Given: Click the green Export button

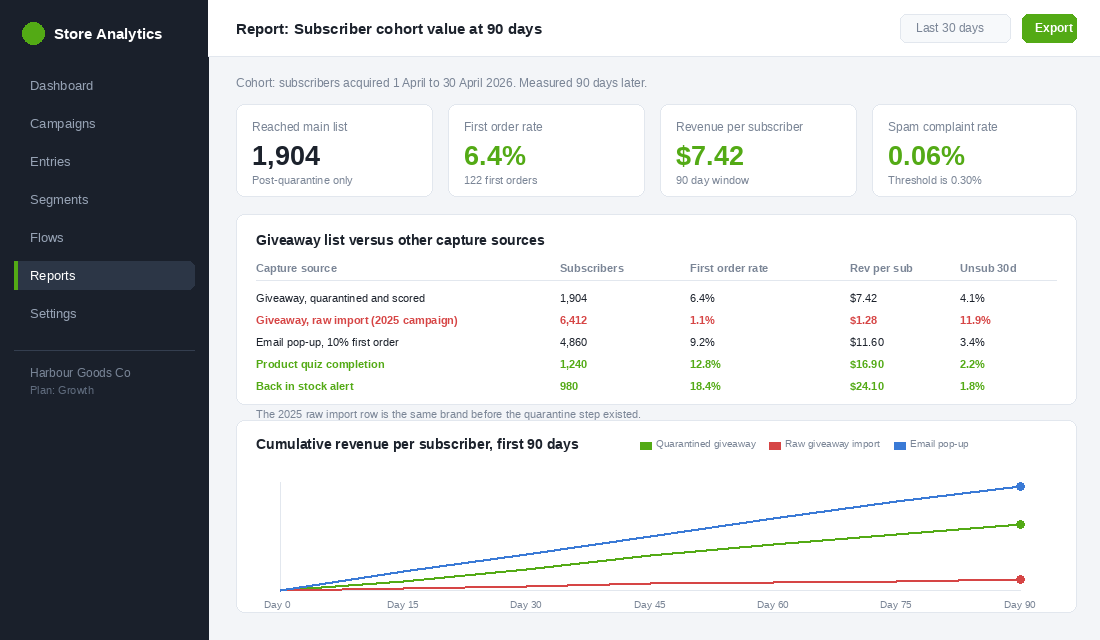Looking at the screenshot, I should pyautogui.click(x=1049, y=28).
